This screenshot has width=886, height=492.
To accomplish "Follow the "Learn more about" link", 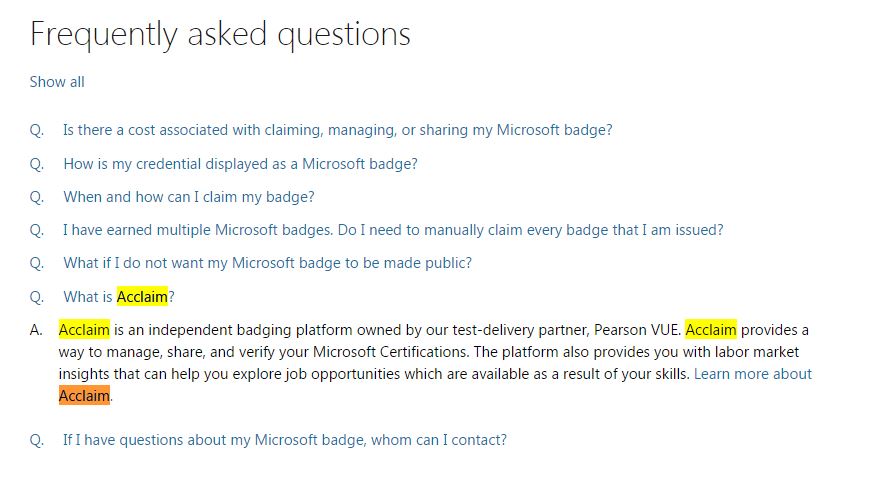I will (752, 374).
